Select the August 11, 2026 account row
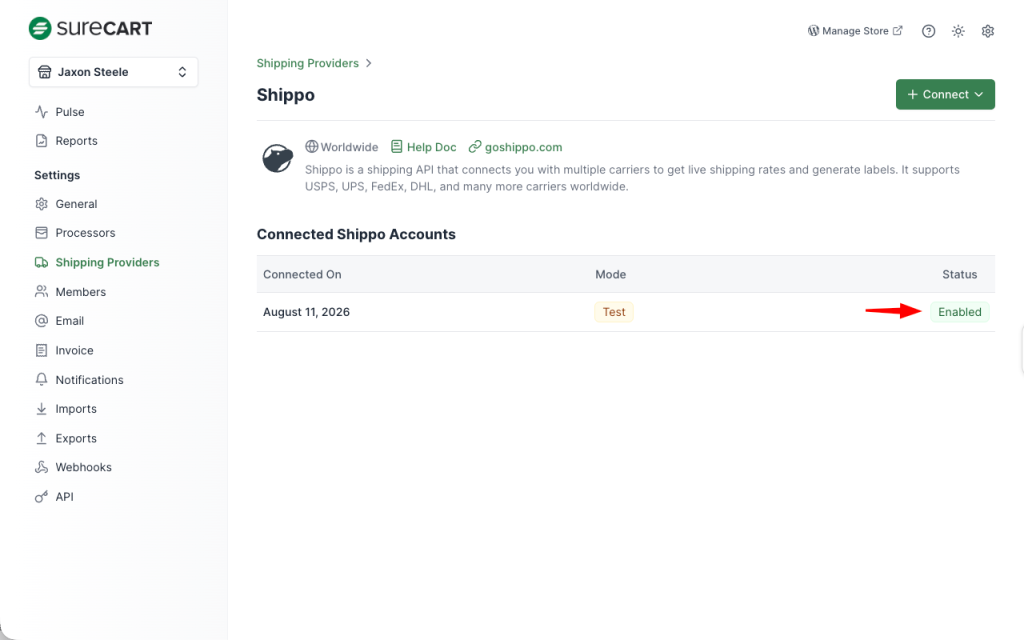1024x640 pixels. pyautogui.click(x=626, y=312)
